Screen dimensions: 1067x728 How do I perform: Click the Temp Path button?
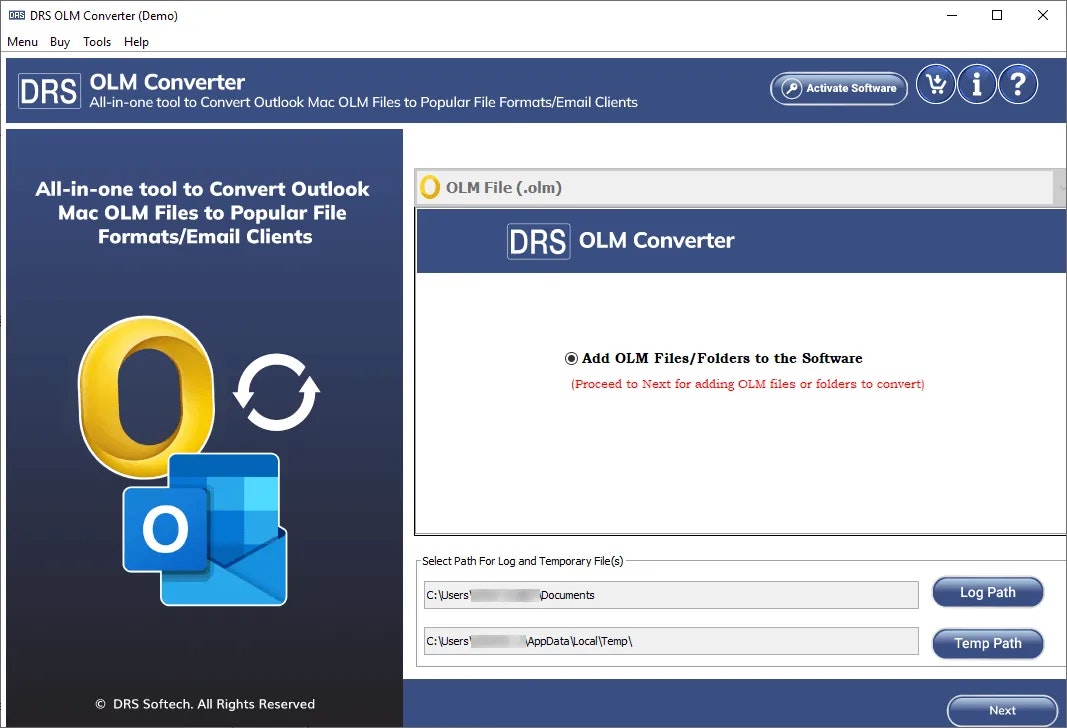(987, 643)
